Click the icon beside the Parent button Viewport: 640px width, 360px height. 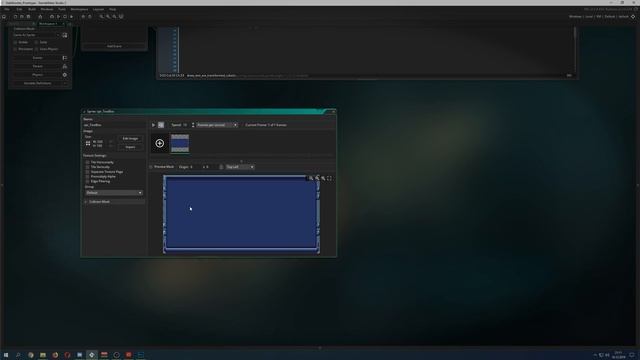click(64, 66)
